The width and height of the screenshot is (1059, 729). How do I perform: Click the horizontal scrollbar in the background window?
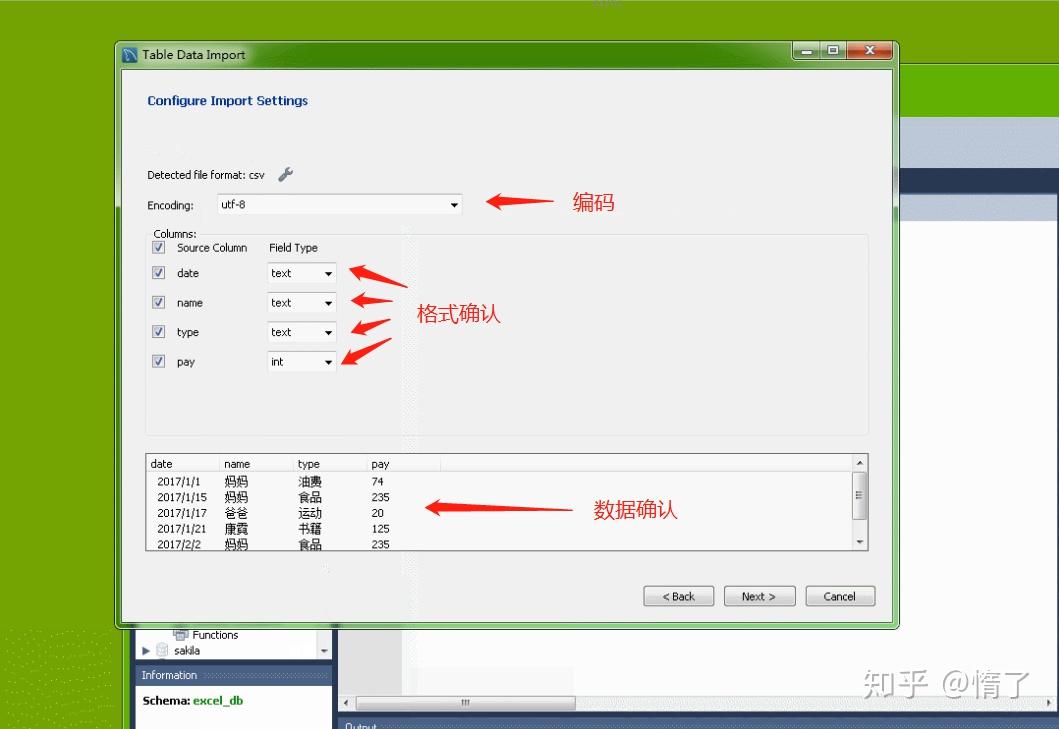[465, 703]
